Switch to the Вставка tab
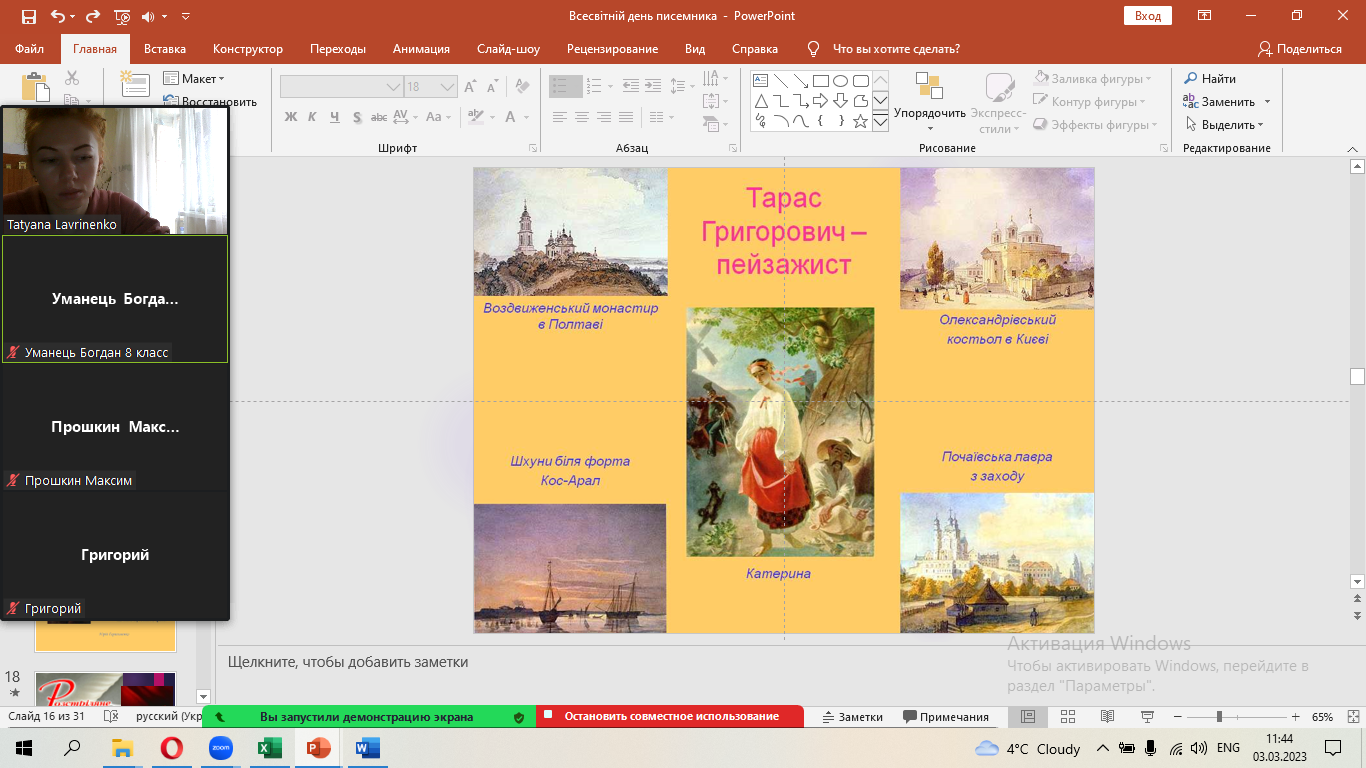This screenshot has width=1366, height=768. coord(165,49)
